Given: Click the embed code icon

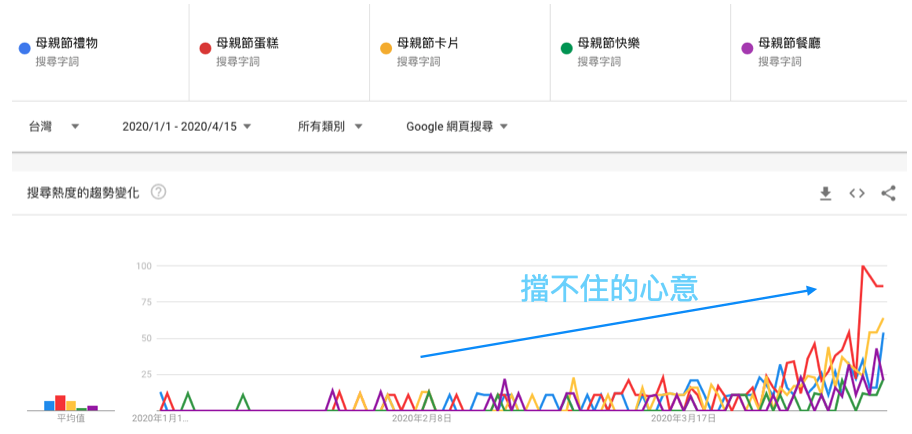Looking at the screenshot, I should (857, 194).
